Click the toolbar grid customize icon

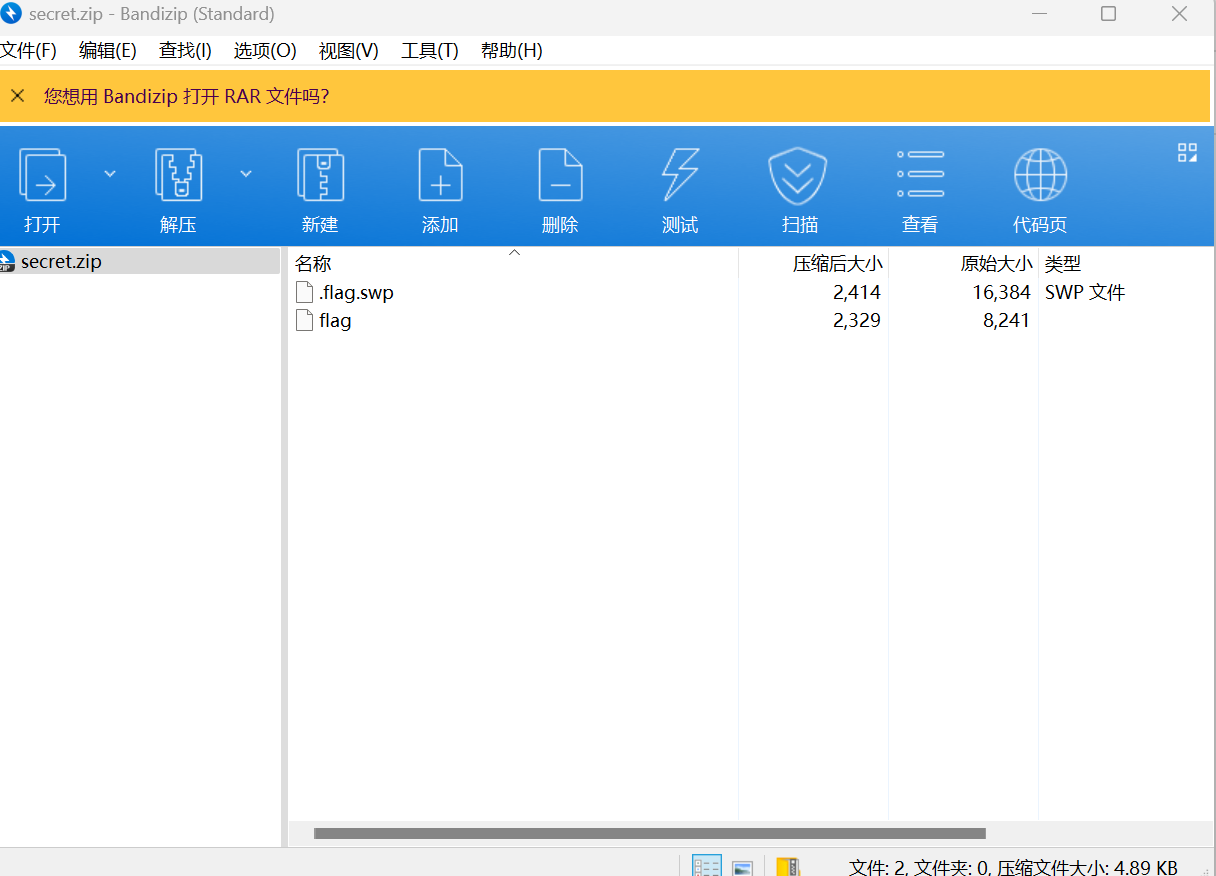(1187, 152)
